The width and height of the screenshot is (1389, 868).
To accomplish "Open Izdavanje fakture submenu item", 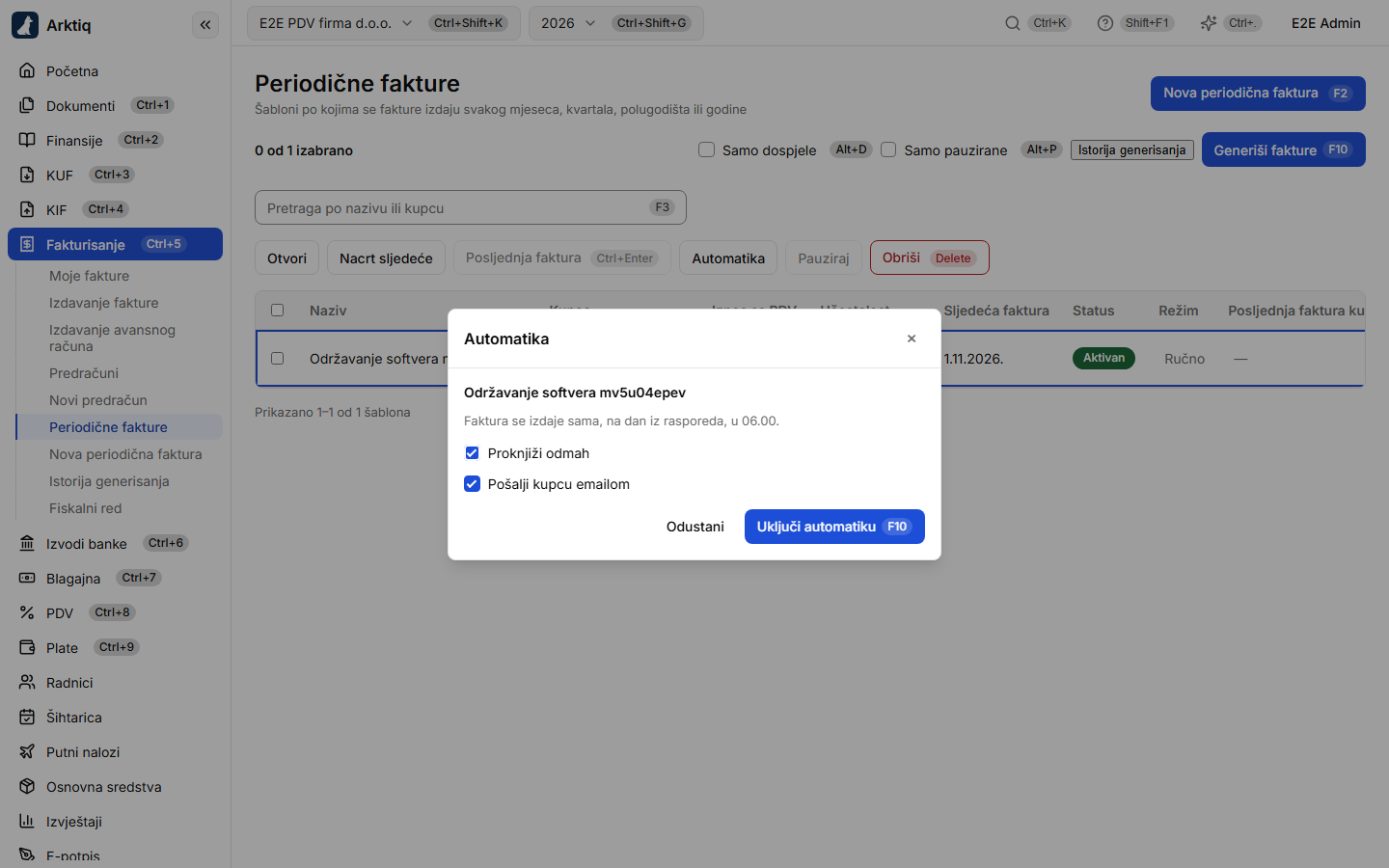I will coord(104,303).
